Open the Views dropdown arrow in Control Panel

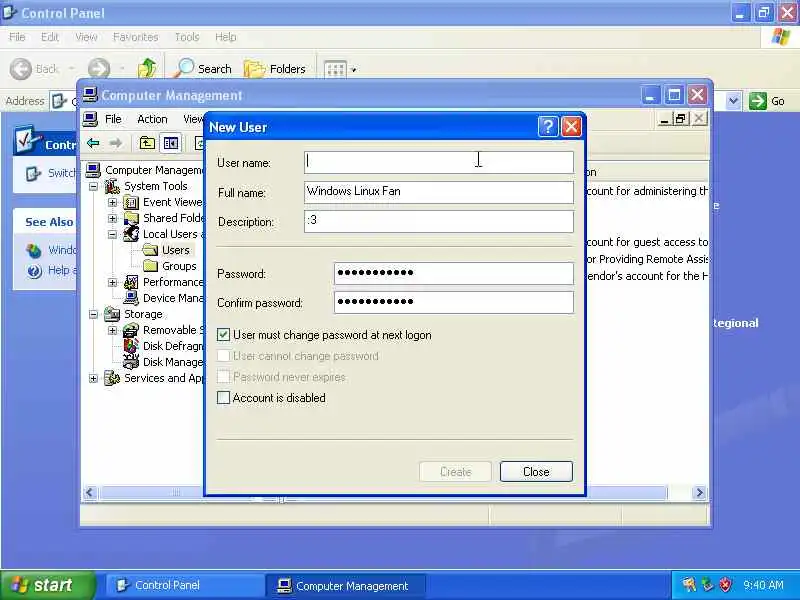[353, 69]
